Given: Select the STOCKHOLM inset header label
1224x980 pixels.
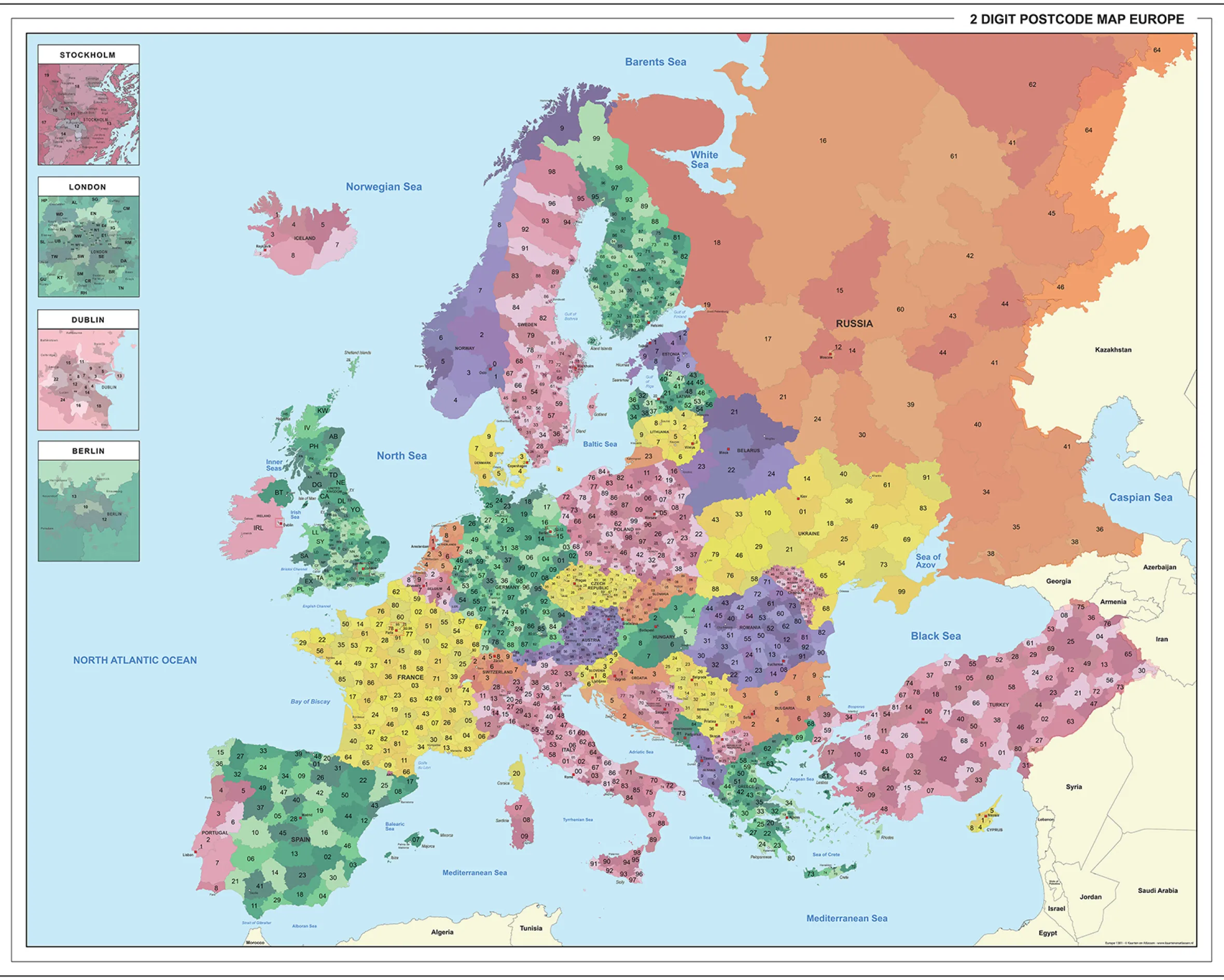Looking at the screenshot, I should pyautogui.click(x=88, y=55).
